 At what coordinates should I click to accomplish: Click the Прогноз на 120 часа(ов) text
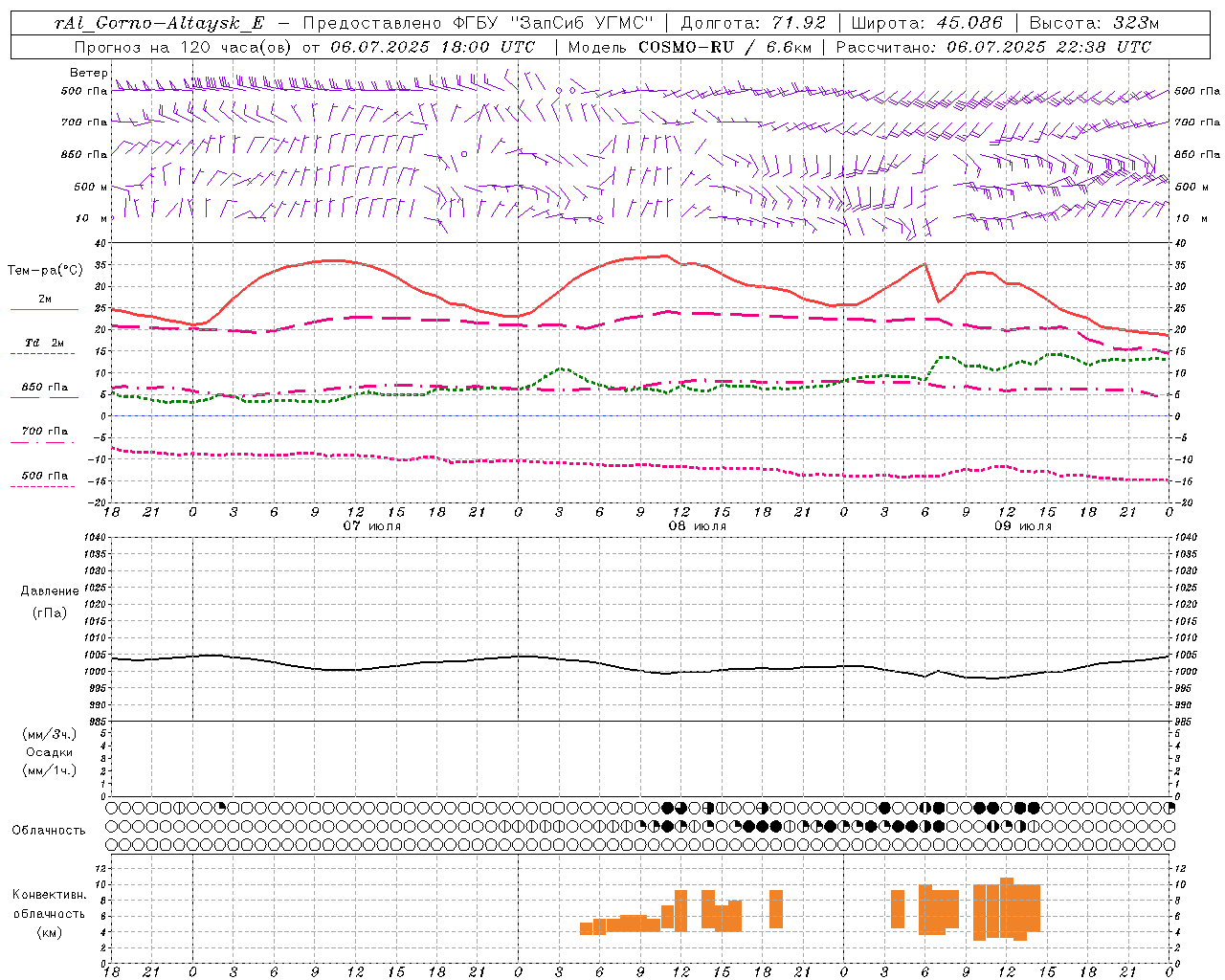pos(185,47)
